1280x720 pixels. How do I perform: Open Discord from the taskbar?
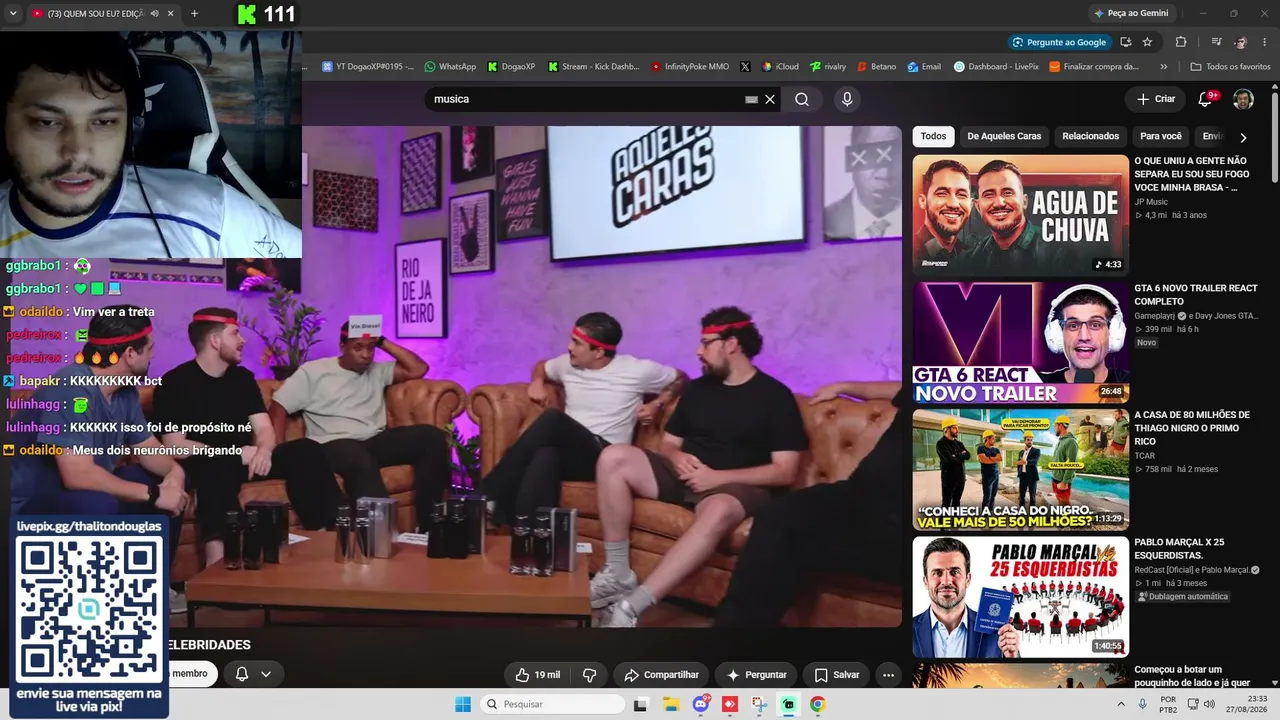click(701, 704)
